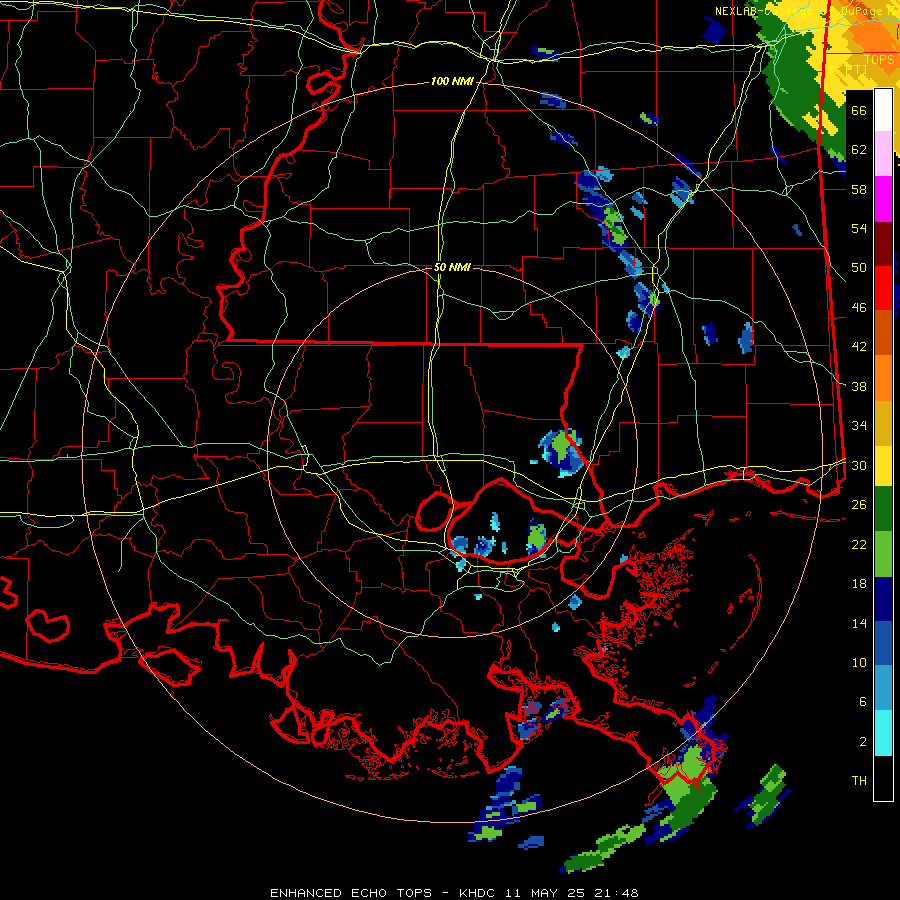The image size is (900, 900).
Task: Click the legend value "14"
Action: (x=859, y=623)
